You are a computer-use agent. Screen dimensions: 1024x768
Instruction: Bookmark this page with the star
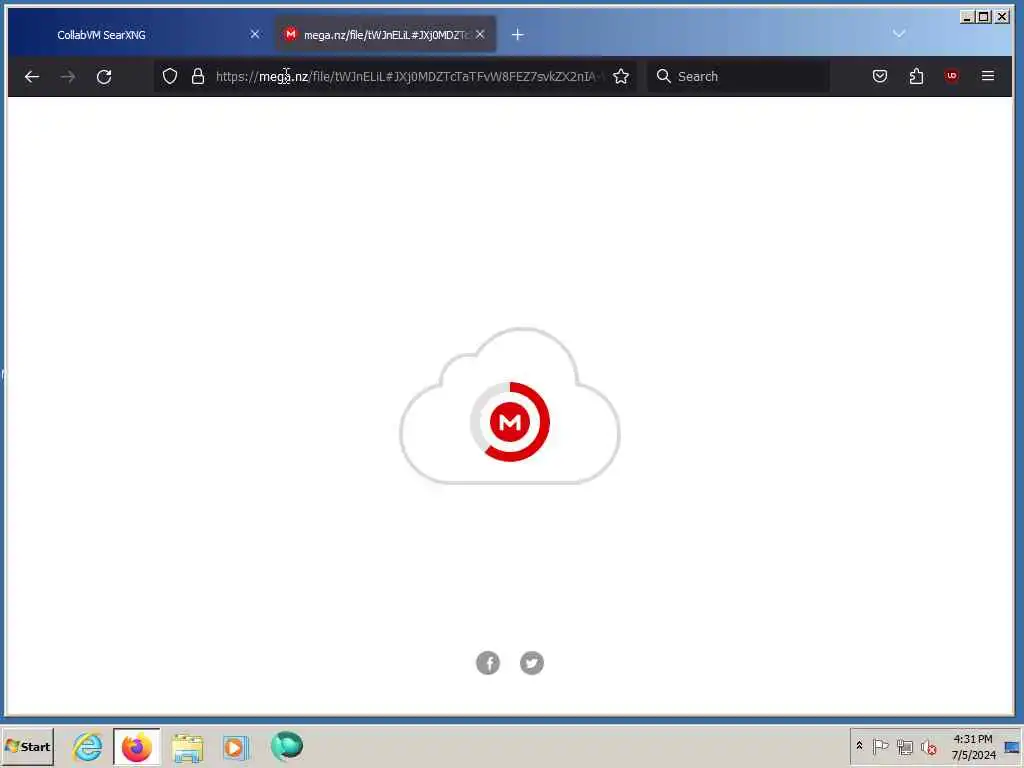point(621,76)
